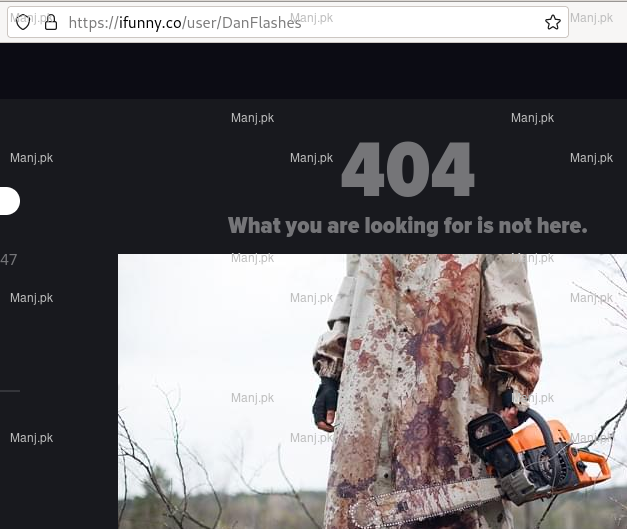Click the number 47 in sidebar
Screen dimensions: 627x529
pos(9,260)
